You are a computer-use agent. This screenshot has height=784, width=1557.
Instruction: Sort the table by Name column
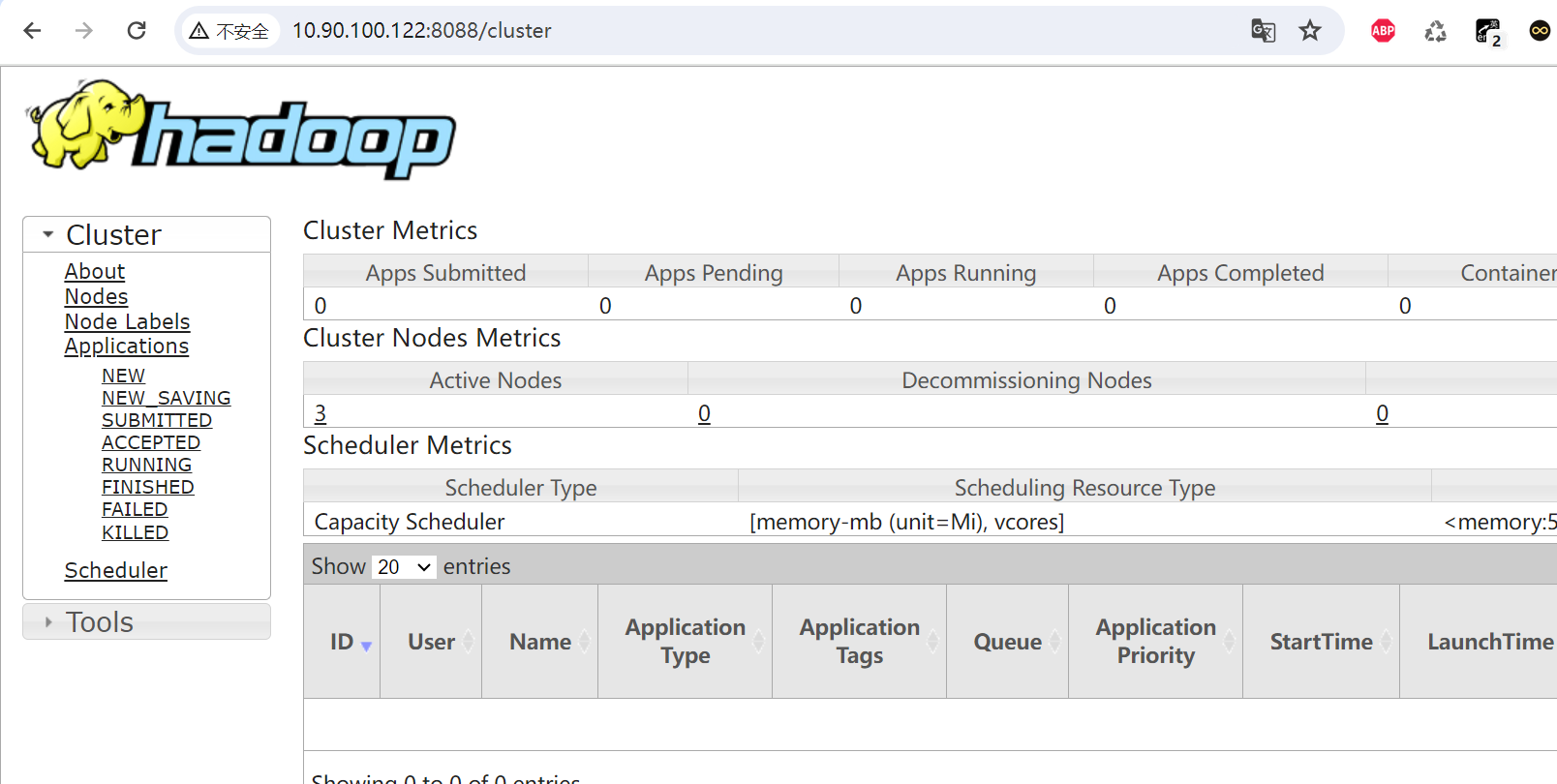(540, 642)
